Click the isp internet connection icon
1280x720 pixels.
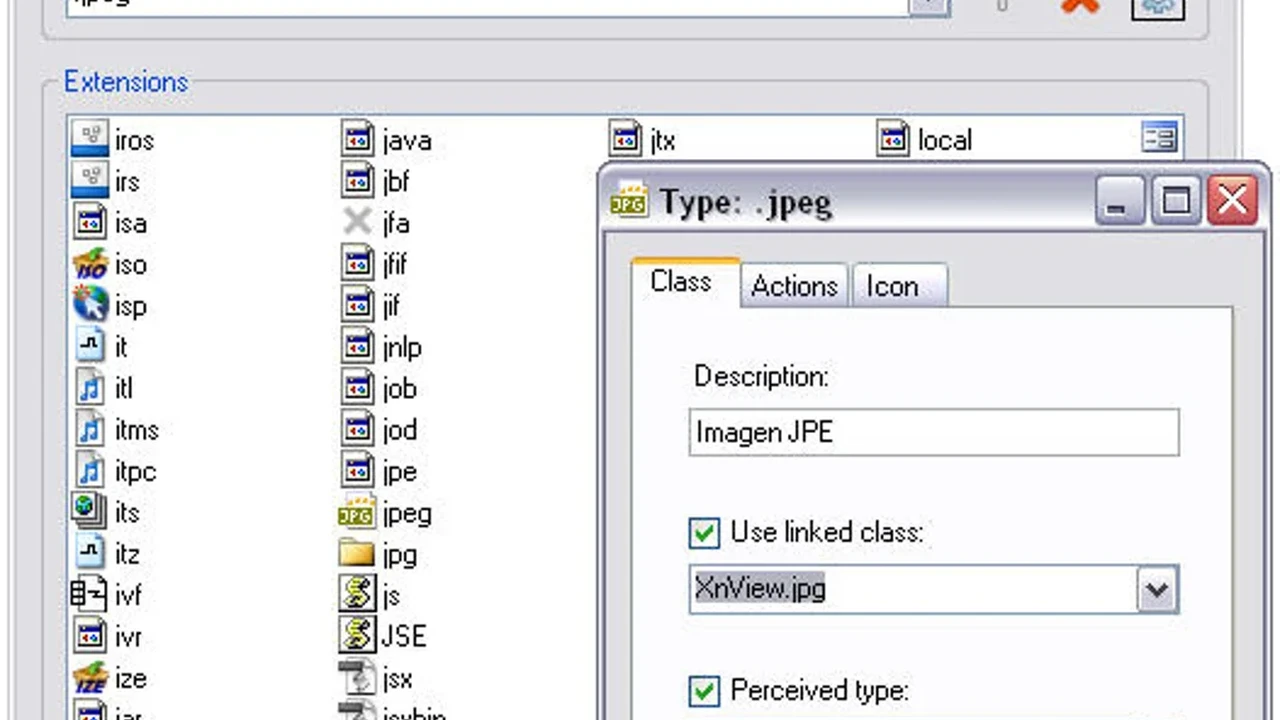click(90, 305)
